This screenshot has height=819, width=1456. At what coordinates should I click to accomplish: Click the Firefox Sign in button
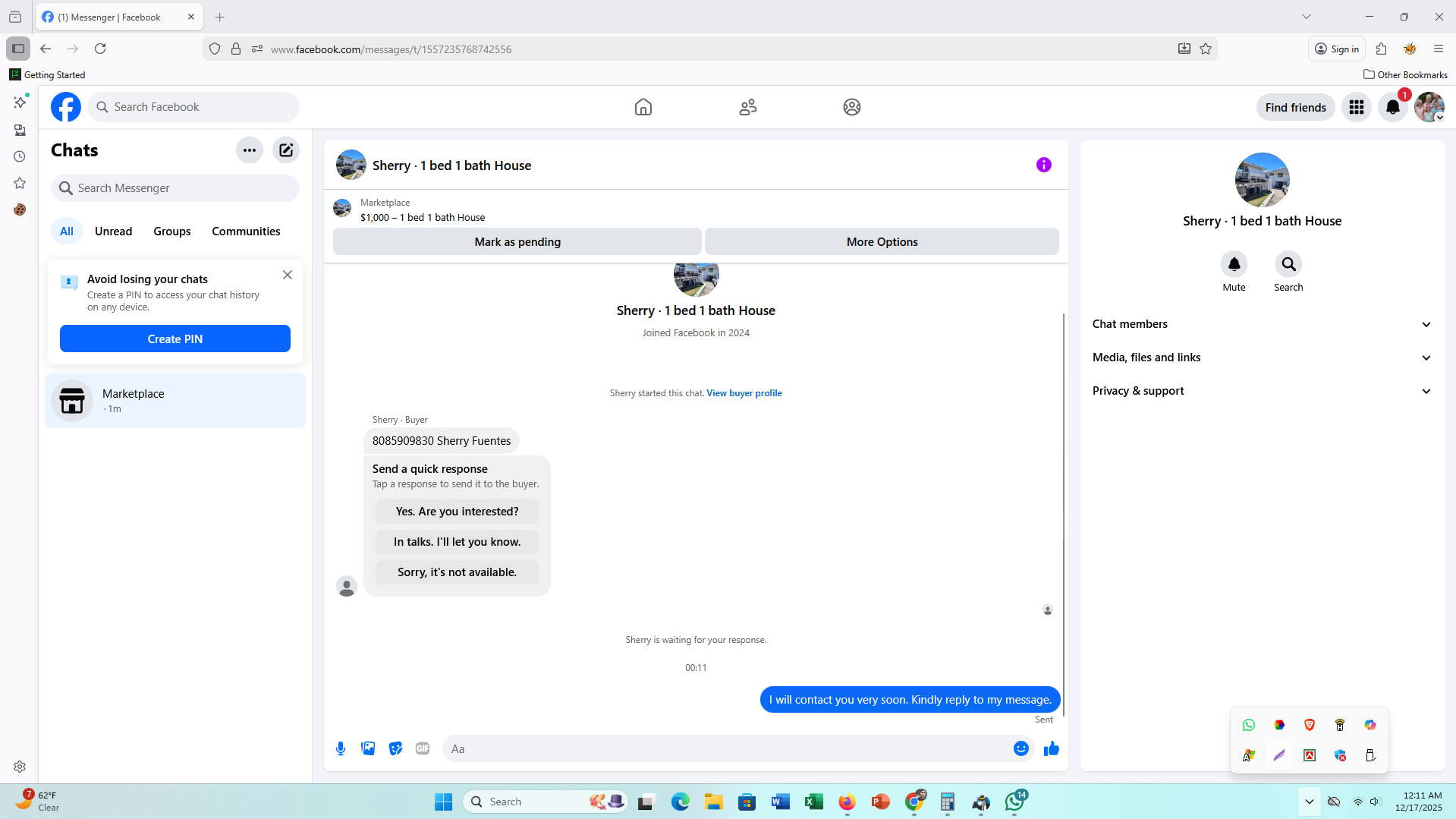click(x=1337, y=49)
